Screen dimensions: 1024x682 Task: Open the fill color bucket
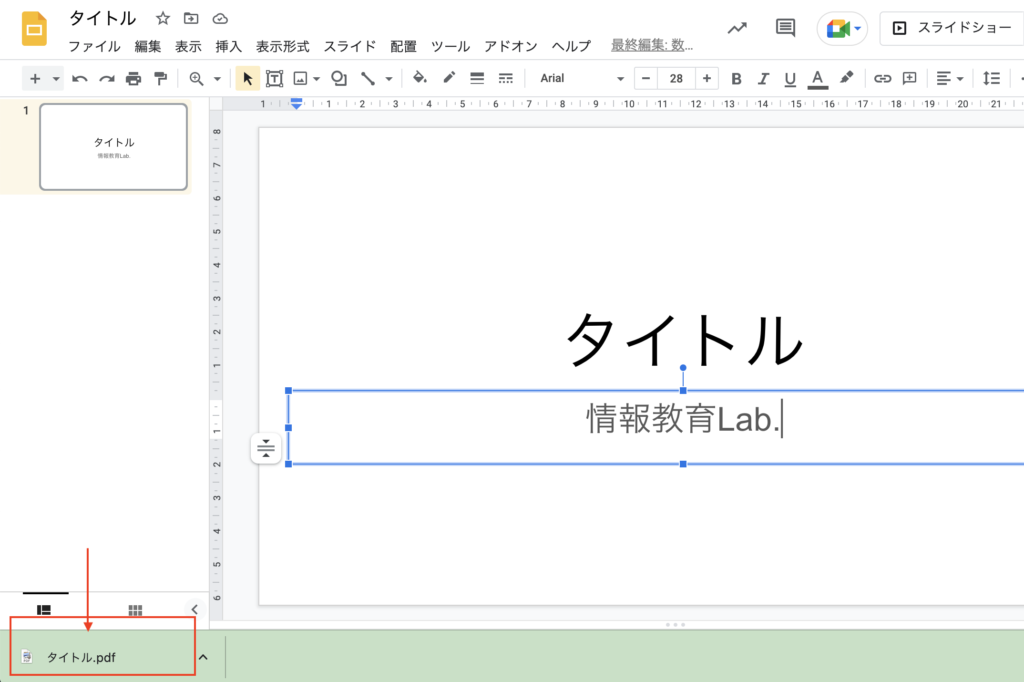[x=420, y=78]
